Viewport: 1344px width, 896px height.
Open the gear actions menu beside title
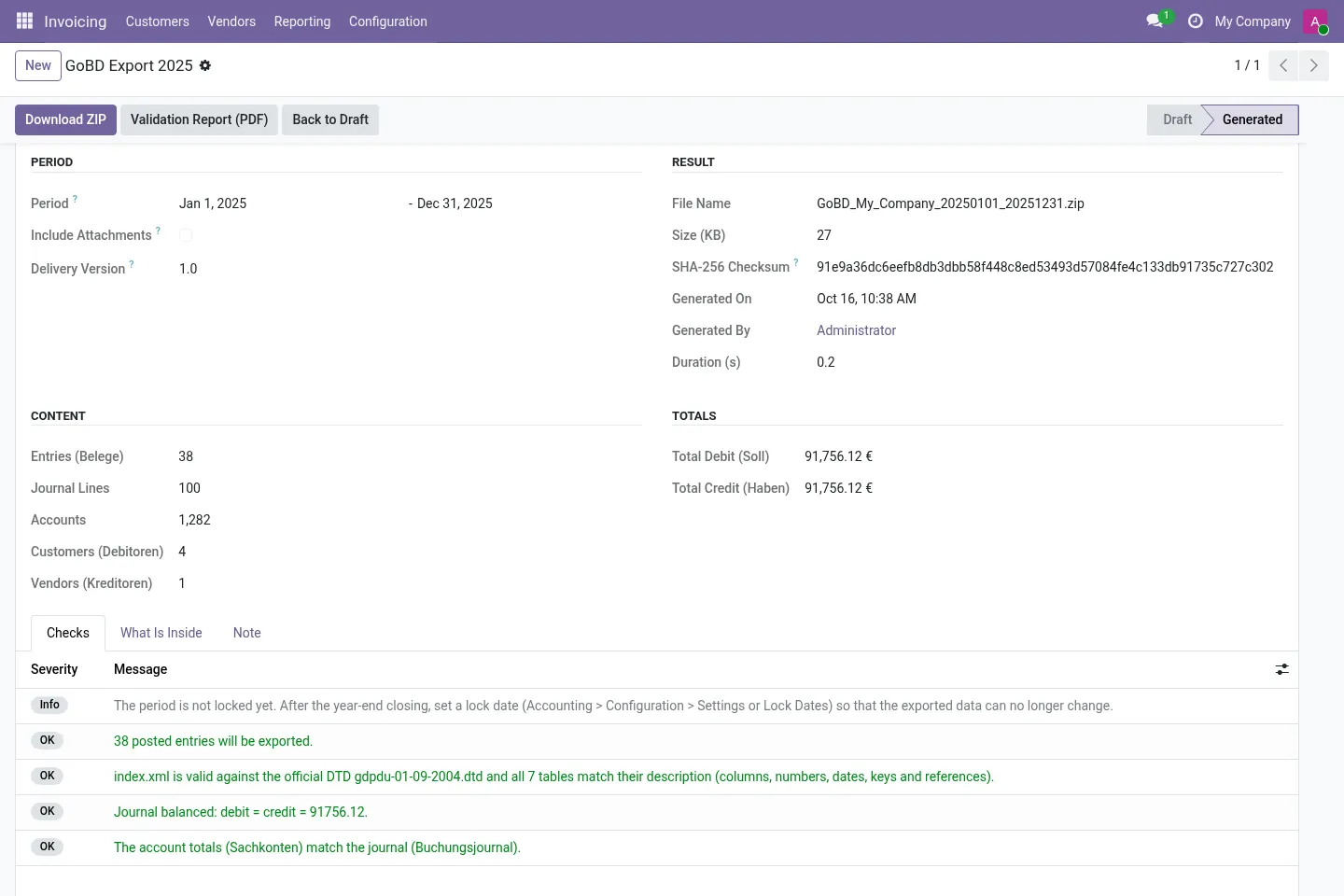click(205, 65)
